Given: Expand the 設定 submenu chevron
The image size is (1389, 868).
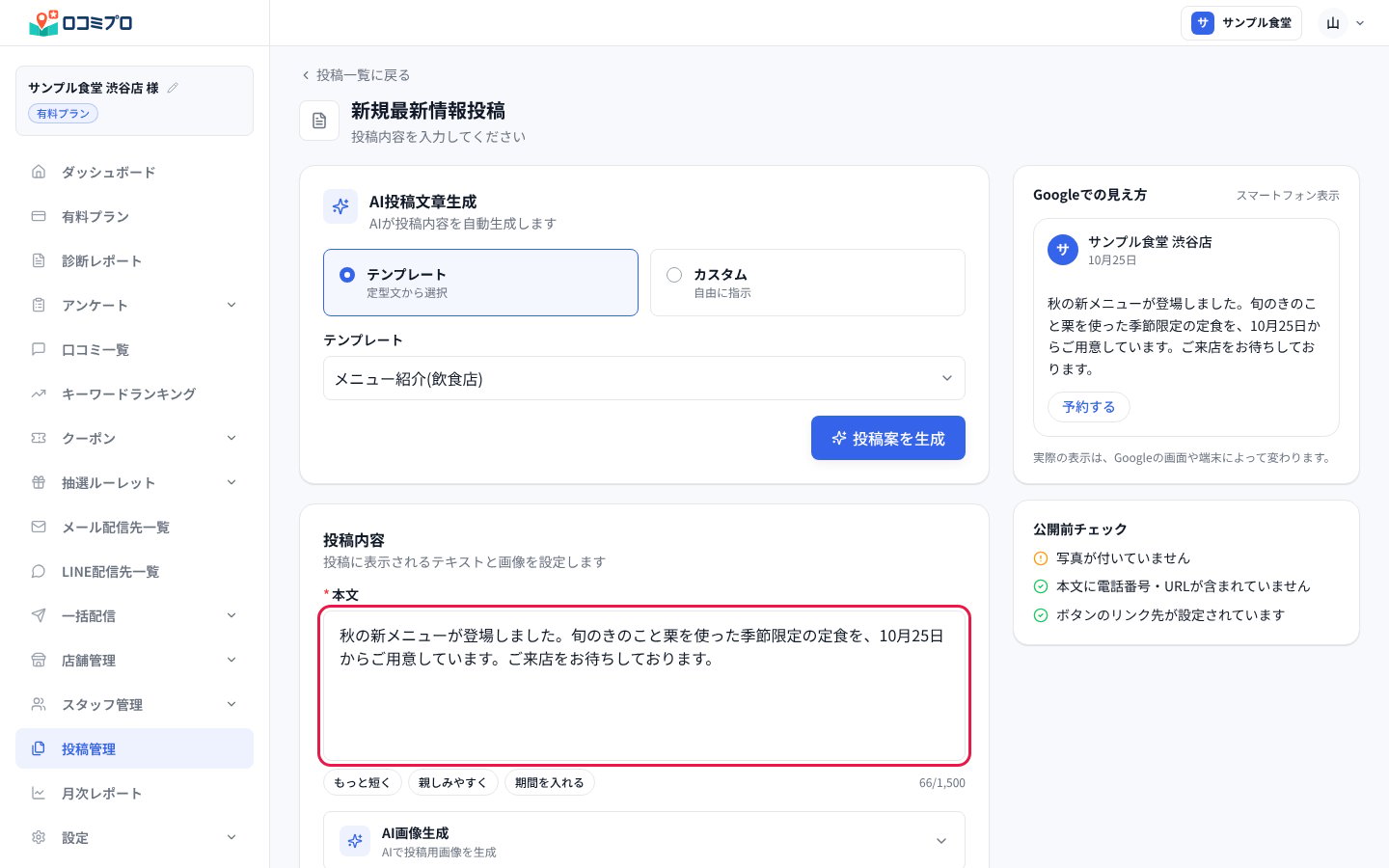Looking at the screenshot, I should tap(231, 837).
